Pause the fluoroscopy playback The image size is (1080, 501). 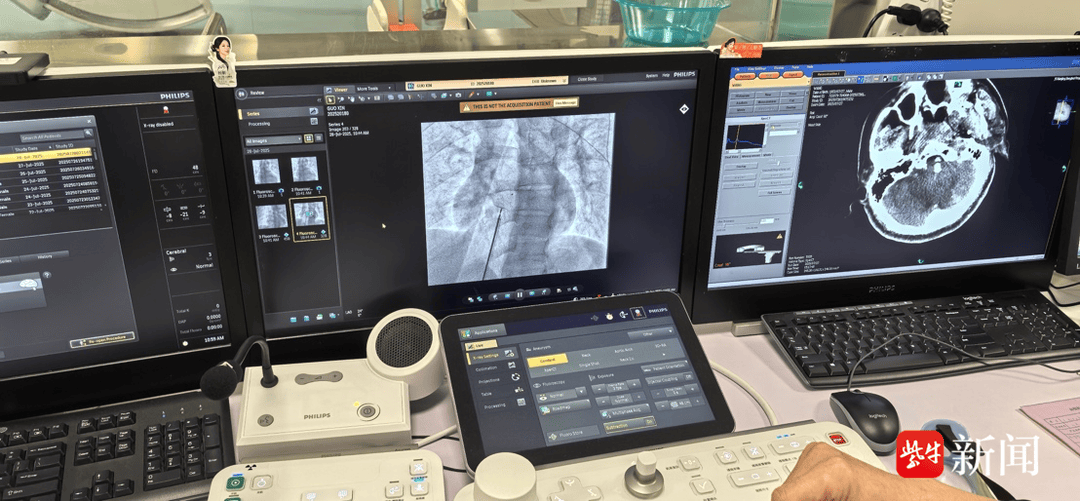pos(519,296)
